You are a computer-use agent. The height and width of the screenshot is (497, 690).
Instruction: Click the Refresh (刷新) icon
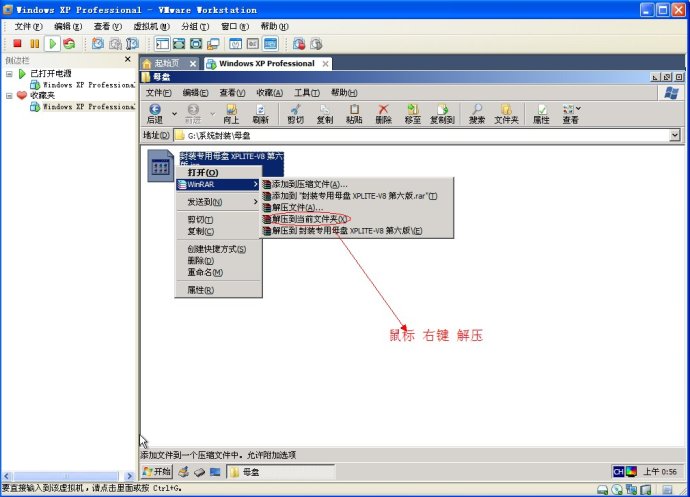pos(261,114)
